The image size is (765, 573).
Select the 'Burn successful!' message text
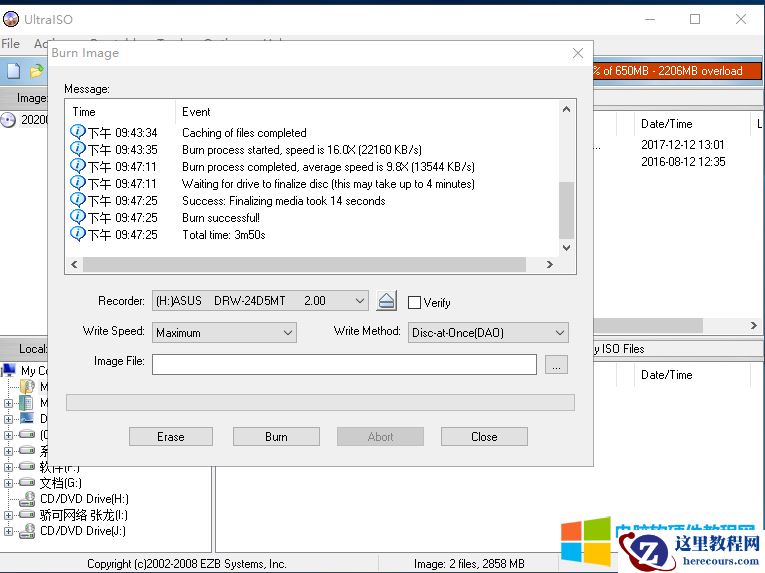[x=221, y=218]
